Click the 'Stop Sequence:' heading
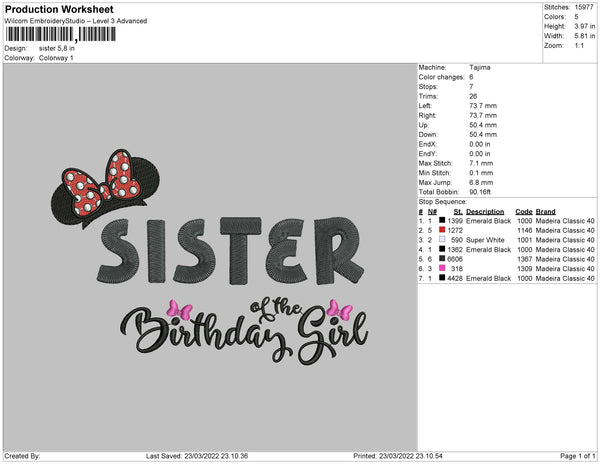 click(442, 202)
